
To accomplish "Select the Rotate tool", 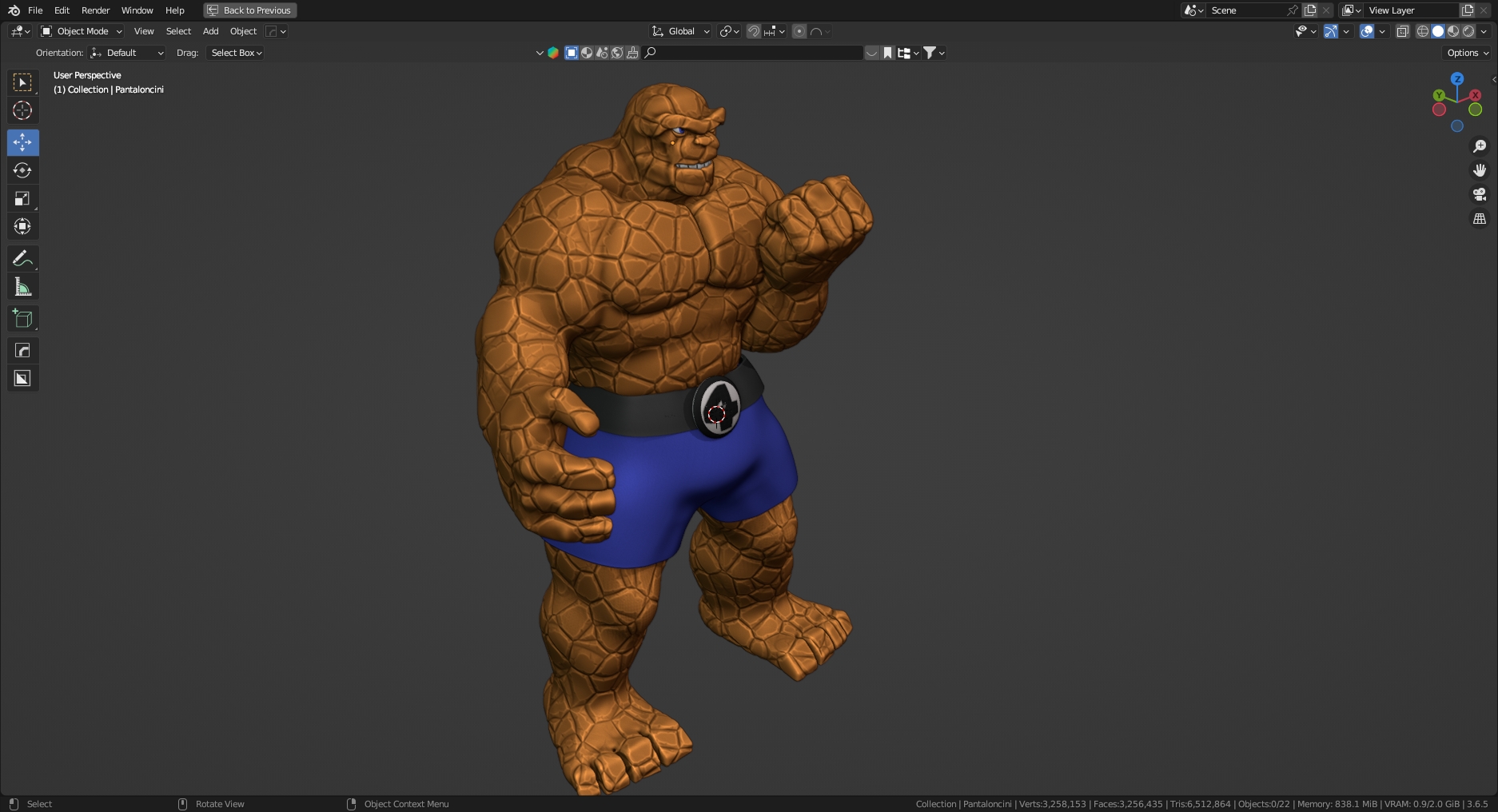I will coord(22,170).
